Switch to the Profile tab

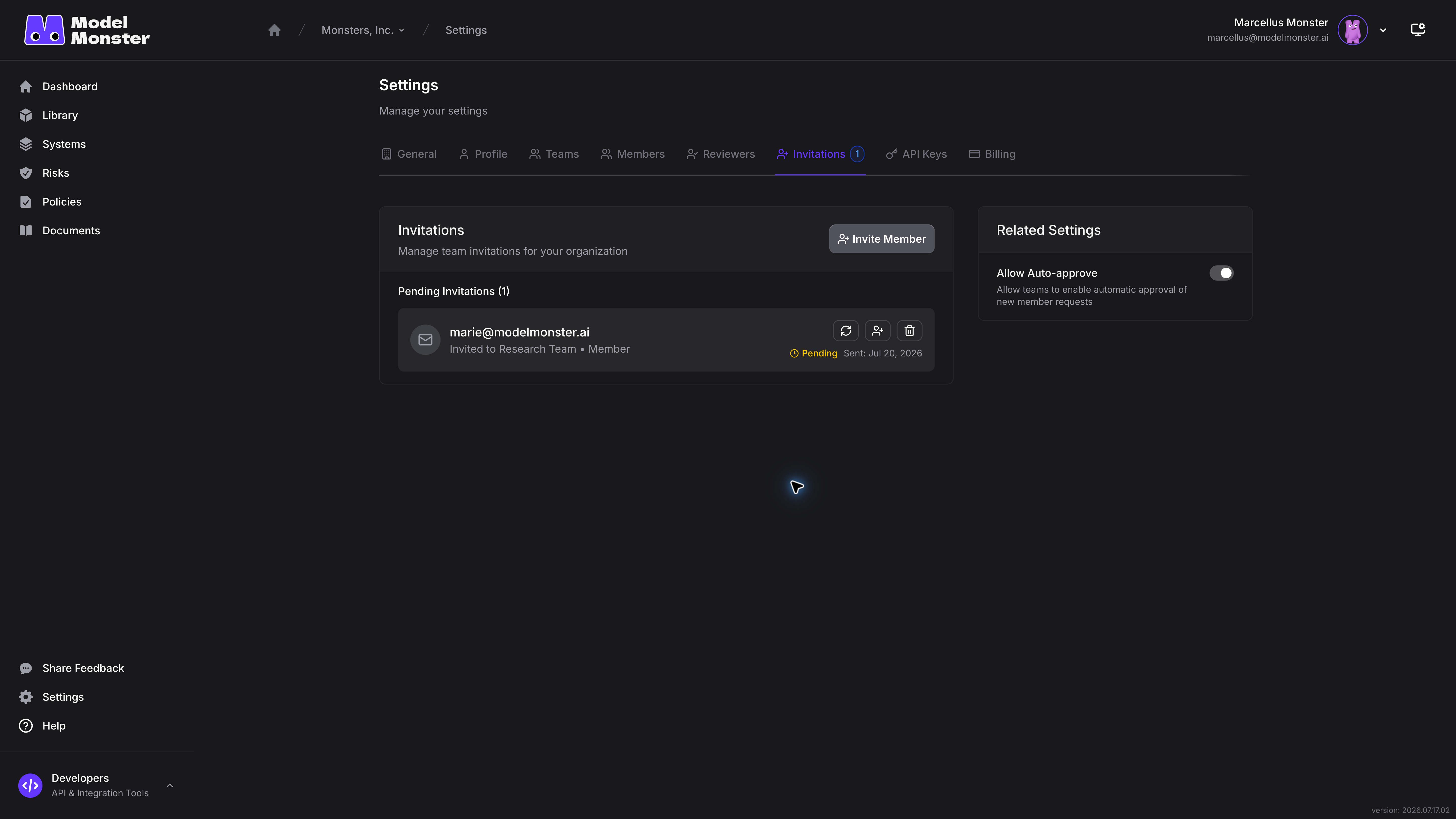pos(483,154)
